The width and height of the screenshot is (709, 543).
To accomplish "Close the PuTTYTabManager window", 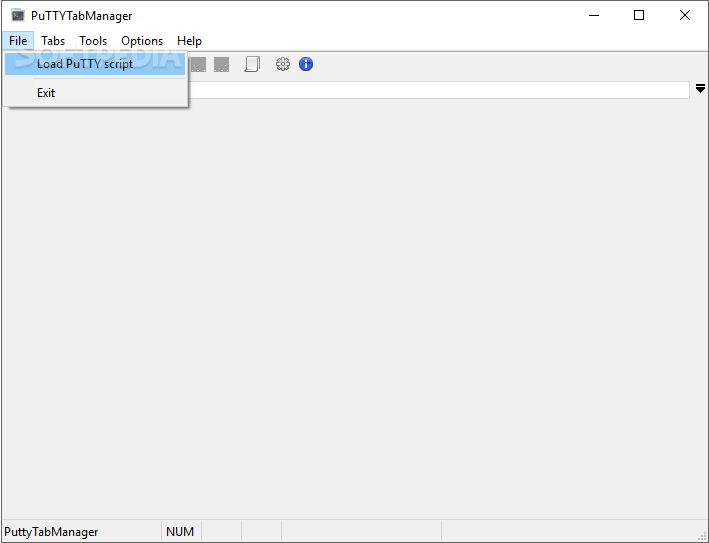I will pyautogui.click(x=685, y=15).
